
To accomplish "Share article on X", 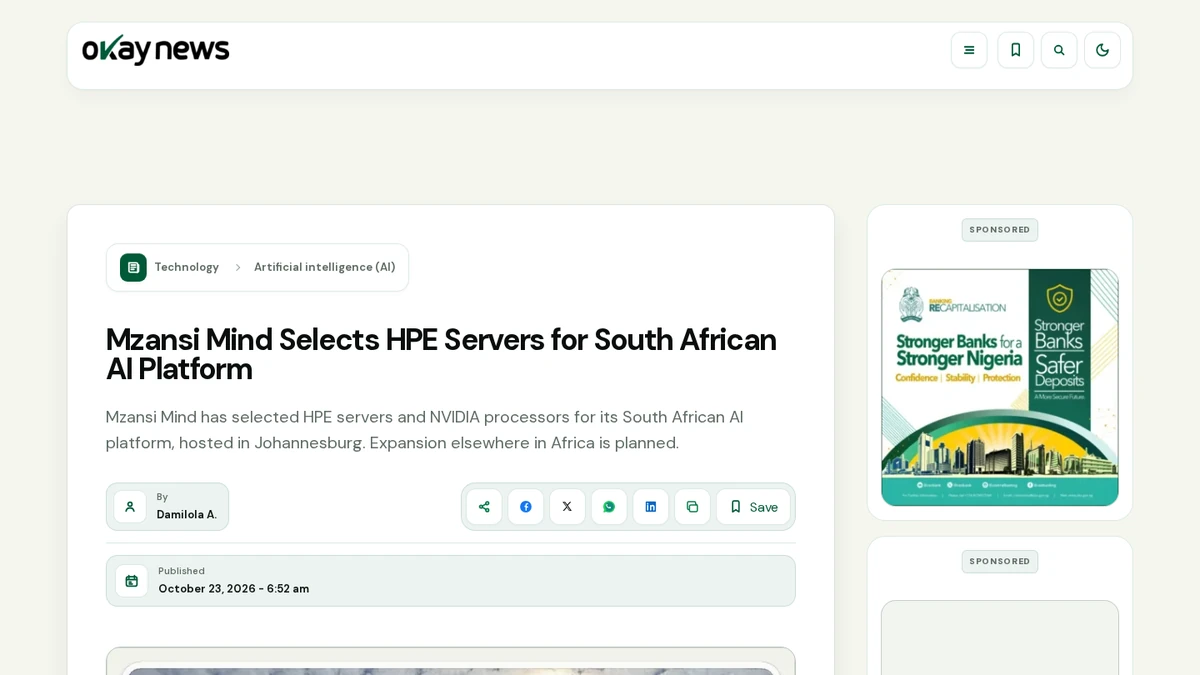I will 567,507.
